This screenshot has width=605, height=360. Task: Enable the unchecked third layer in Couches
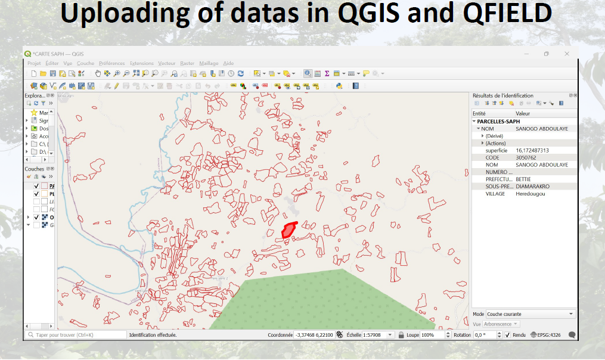pyautogui.click(x=37, y=201)
